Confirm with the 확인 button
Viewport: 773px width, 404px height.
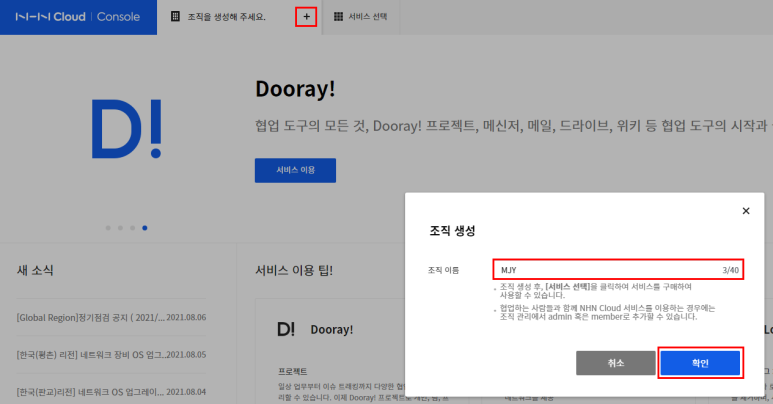point(700,363)
